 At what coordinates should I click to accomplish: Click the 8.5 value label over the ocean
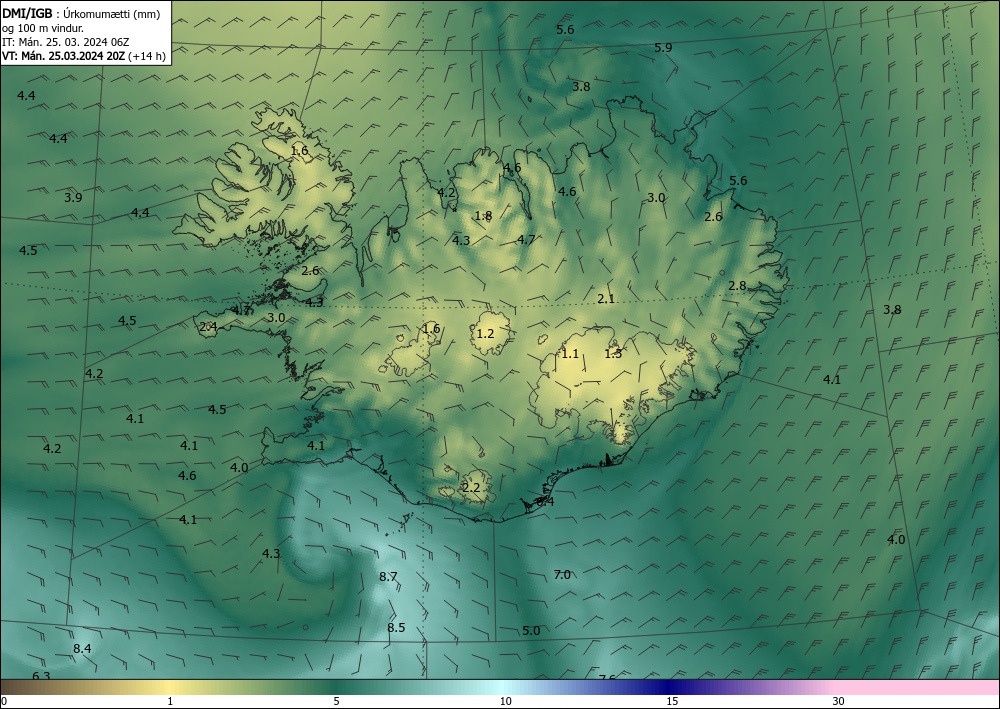pos(396,627)
